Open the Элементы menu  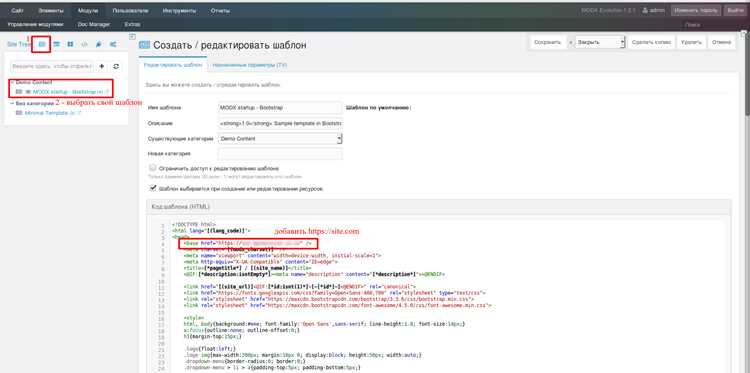[51, 10]
